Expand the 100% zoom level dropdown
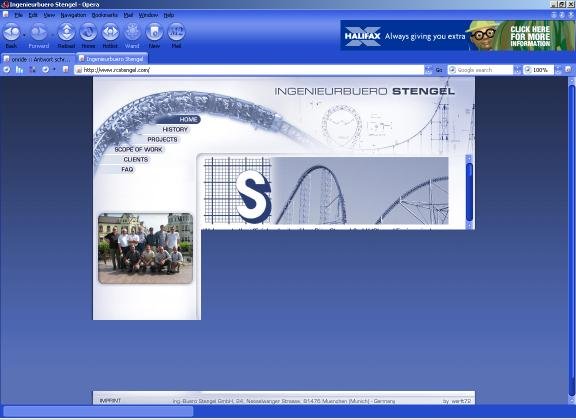The image size is (576, 420). [x=558, y=70]
